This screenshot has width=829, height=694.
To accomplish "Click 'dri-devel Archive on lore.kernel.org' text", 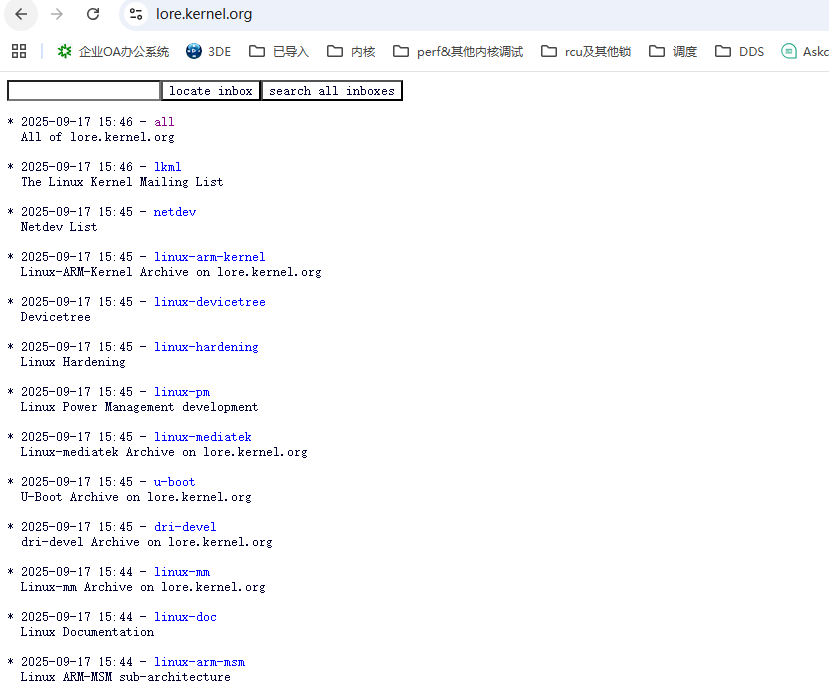I will (146, 541).
